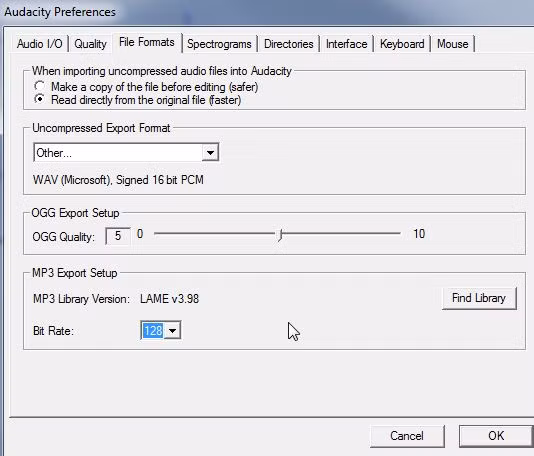
Task: Switch to the Interface tab
Action: pos(346,44)
